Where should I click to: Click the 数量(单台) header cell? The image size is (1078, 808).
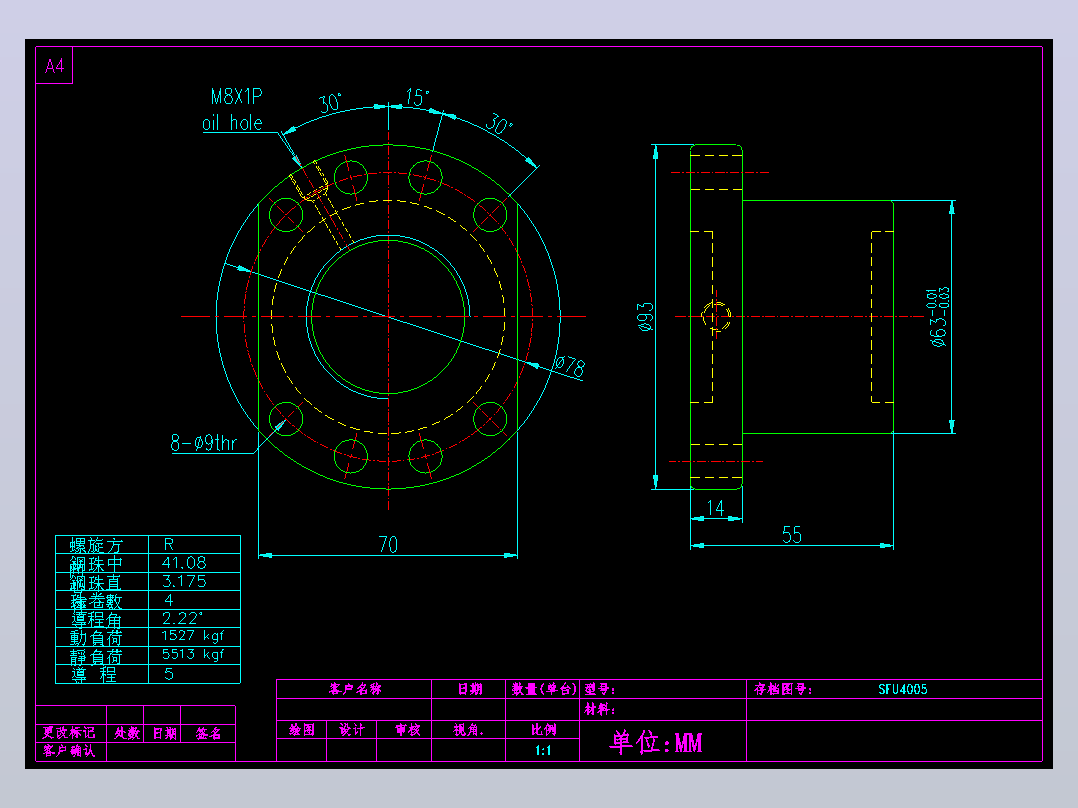[543, 689]
